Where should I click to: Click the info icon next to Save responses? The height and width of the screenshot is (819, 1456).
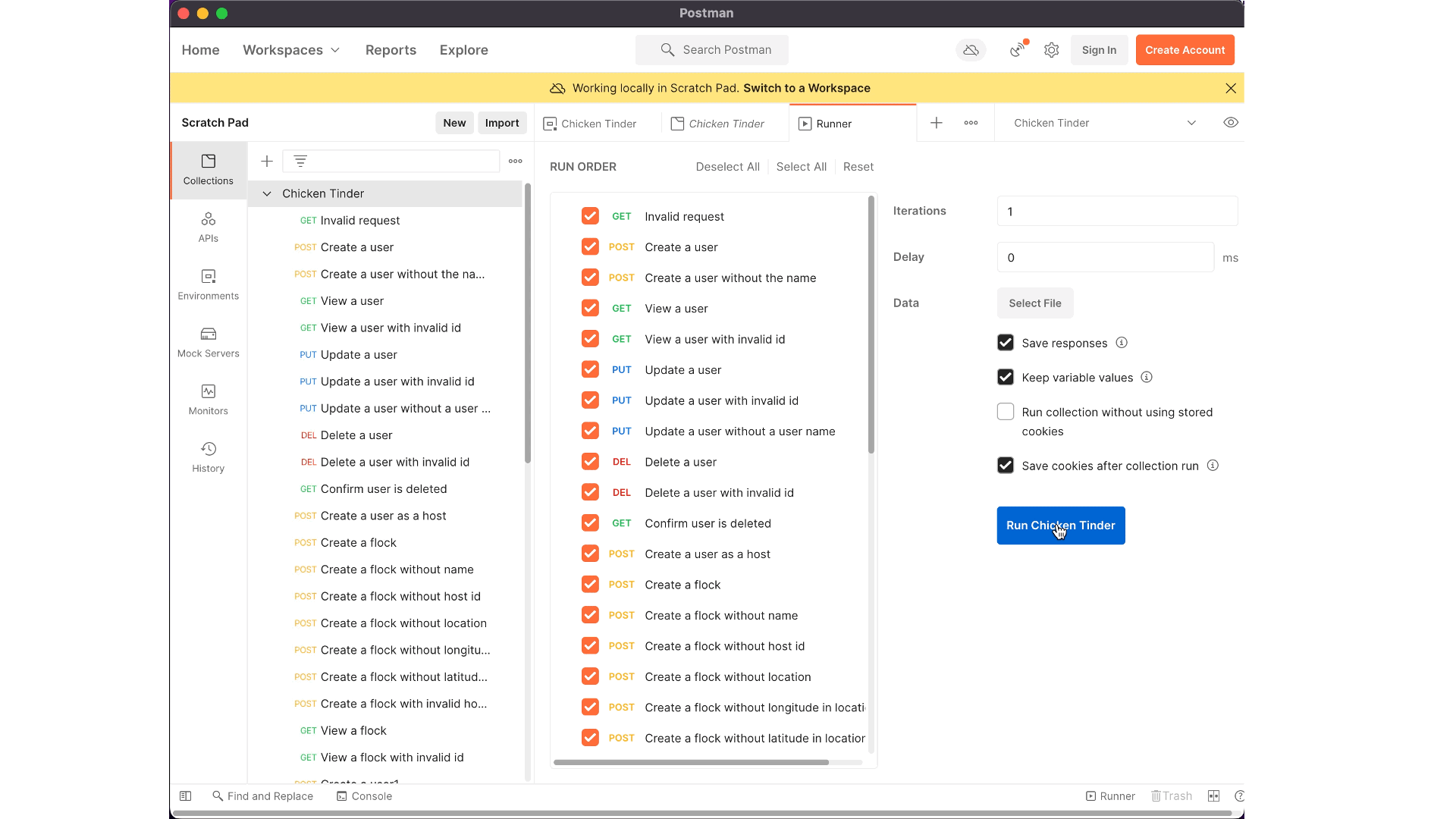click(x=1122, y=343)
